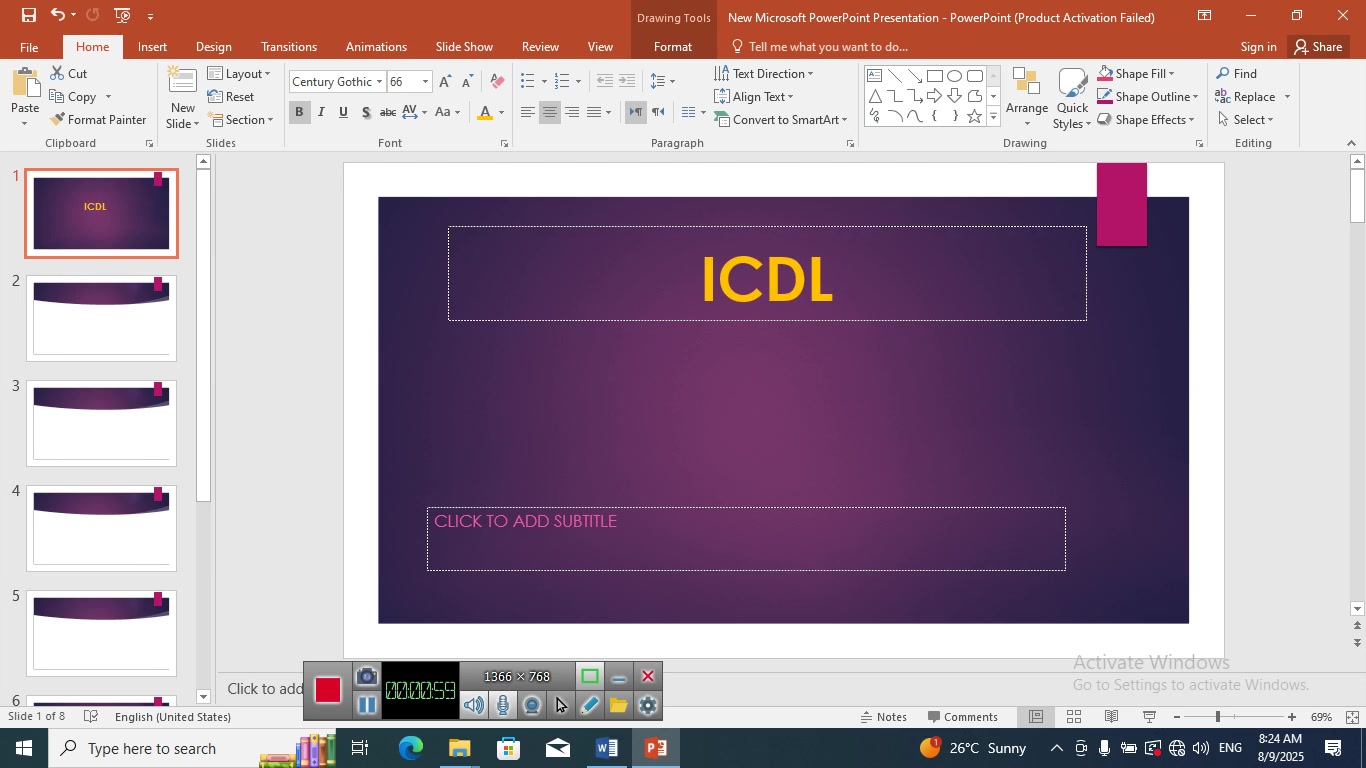Screen dimensions: 1366x768
Task: Insert a Text Box from the shapes gallery
Action: click(875, 76)
